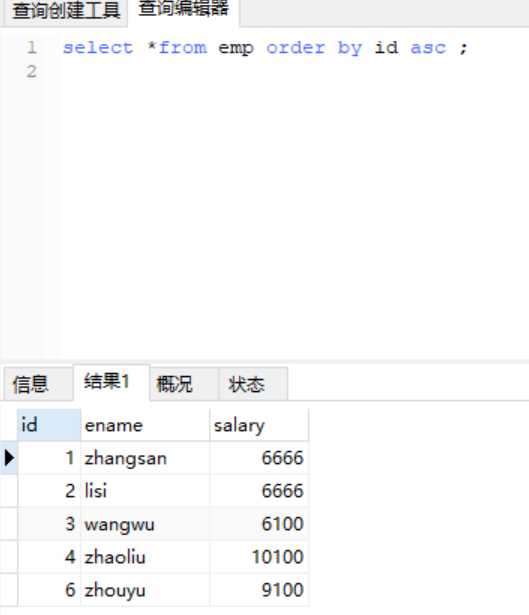Viewport: 529px width, 615px height.
Task: Select the cell 'zhouyu'
Action: pyautogui.click(x=145, y=590)
